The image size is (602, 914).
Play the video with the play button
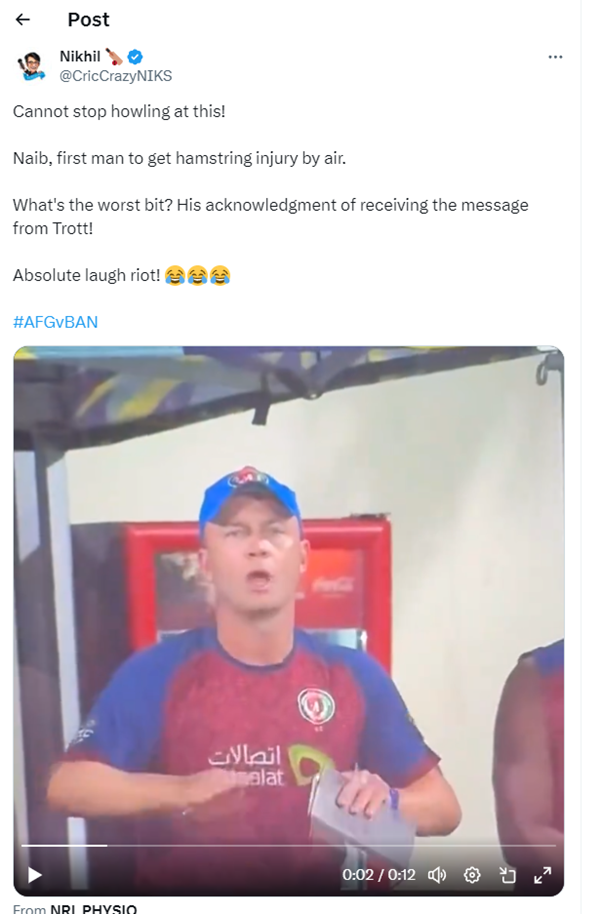35,875
